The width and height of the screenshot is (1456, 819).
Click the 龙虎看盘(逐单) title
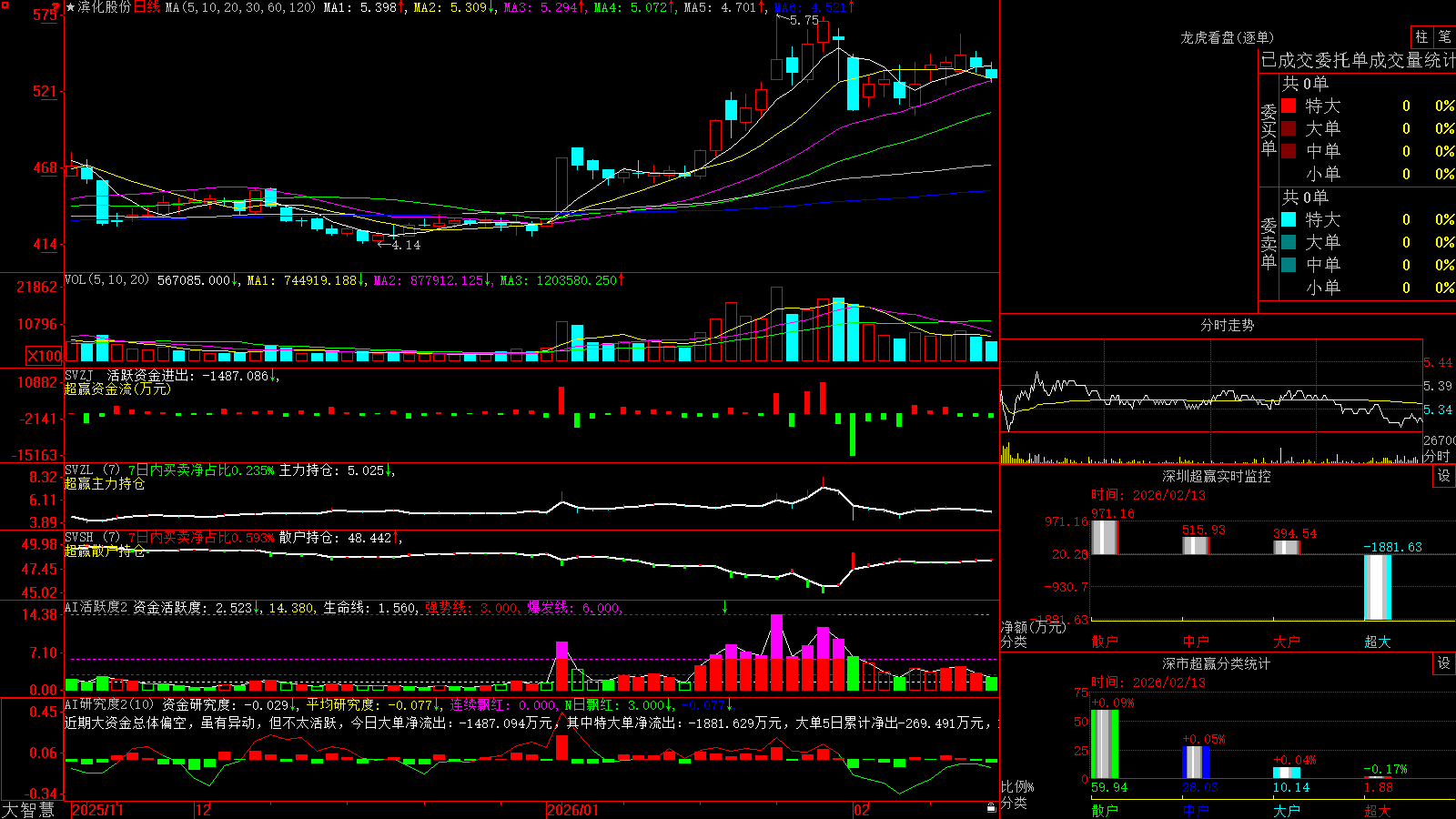[1227, 37]
